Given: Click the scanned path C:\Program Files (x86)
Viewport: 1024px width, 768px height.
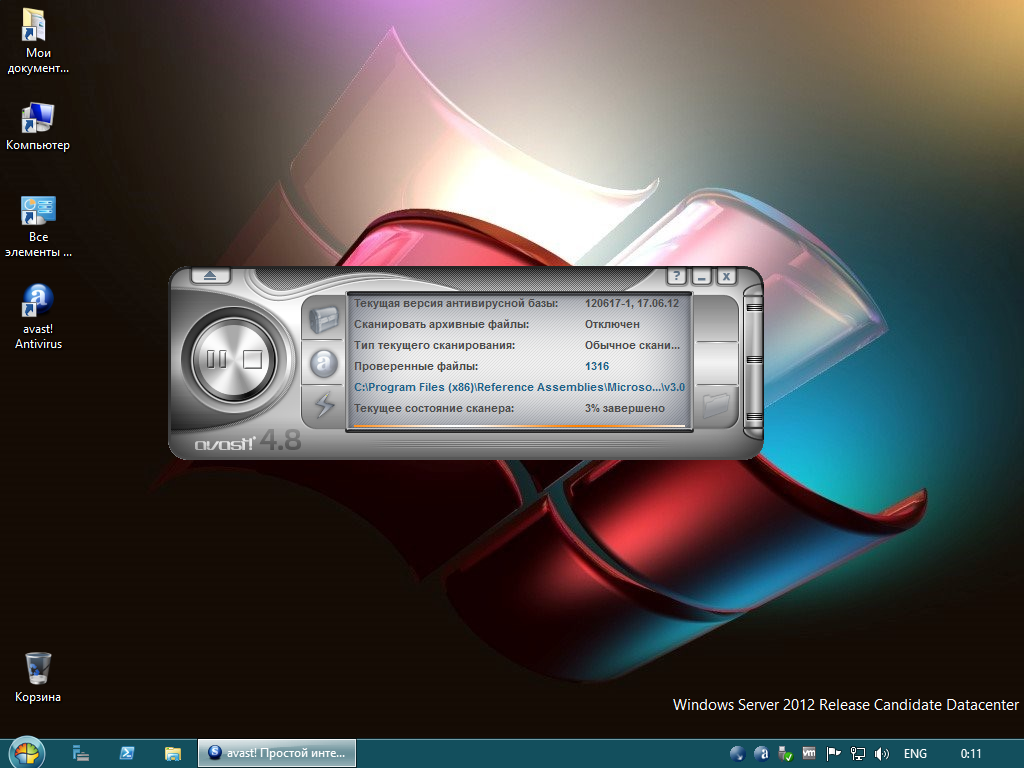Looking at the screenshot, I should coord(519,387).
